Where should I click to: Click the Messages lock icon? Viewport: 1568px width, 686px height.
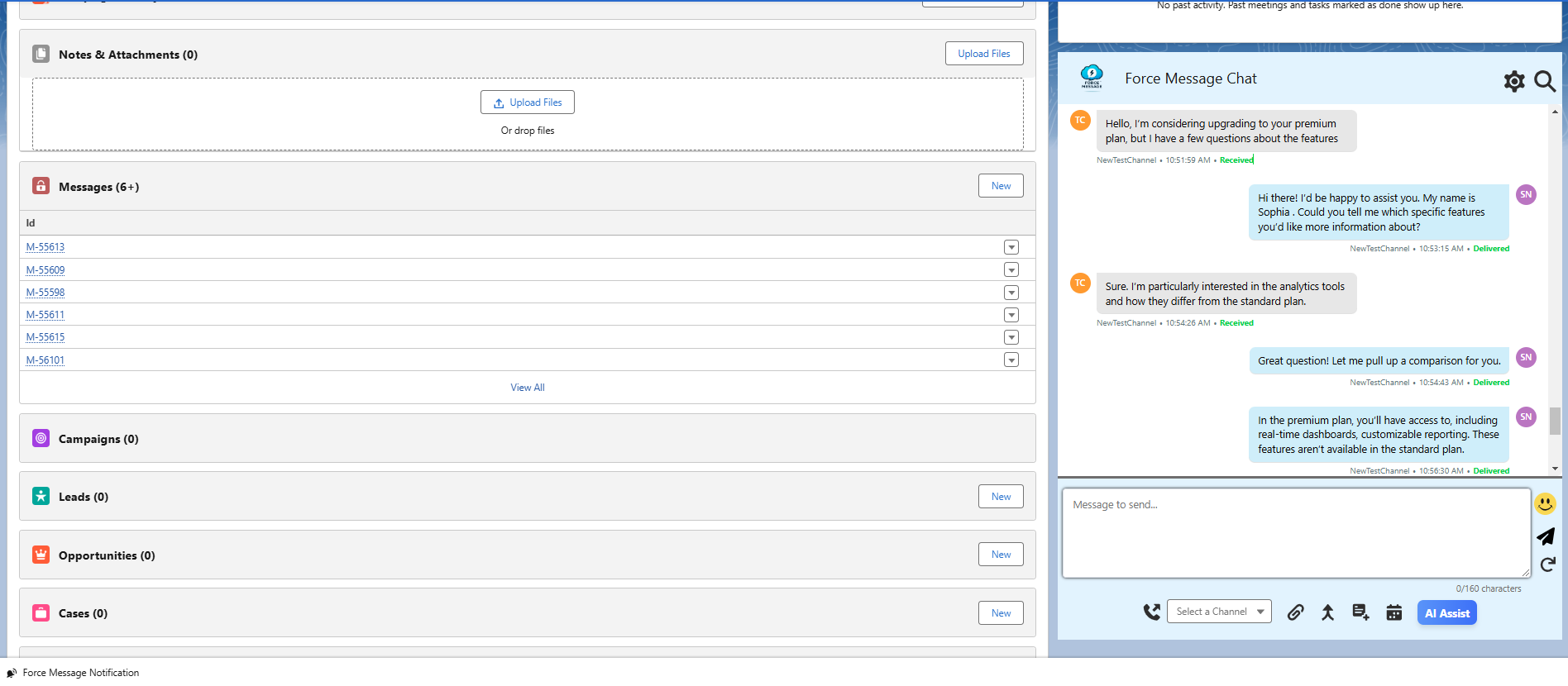[41, 186]
